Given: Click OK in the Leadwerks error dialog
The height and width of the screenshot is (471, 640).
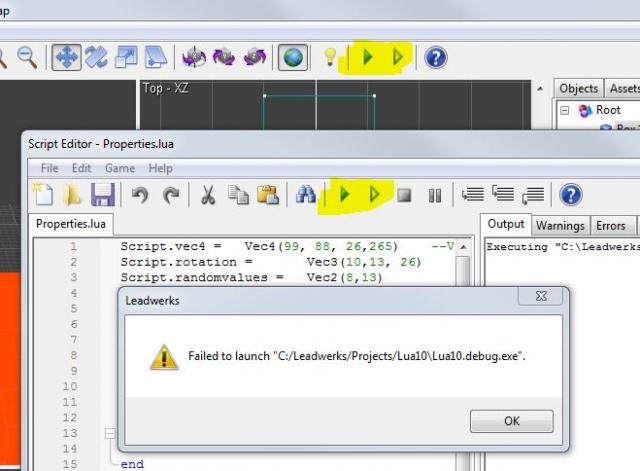Looking at the screenshot, I should [x=511, y=421].
